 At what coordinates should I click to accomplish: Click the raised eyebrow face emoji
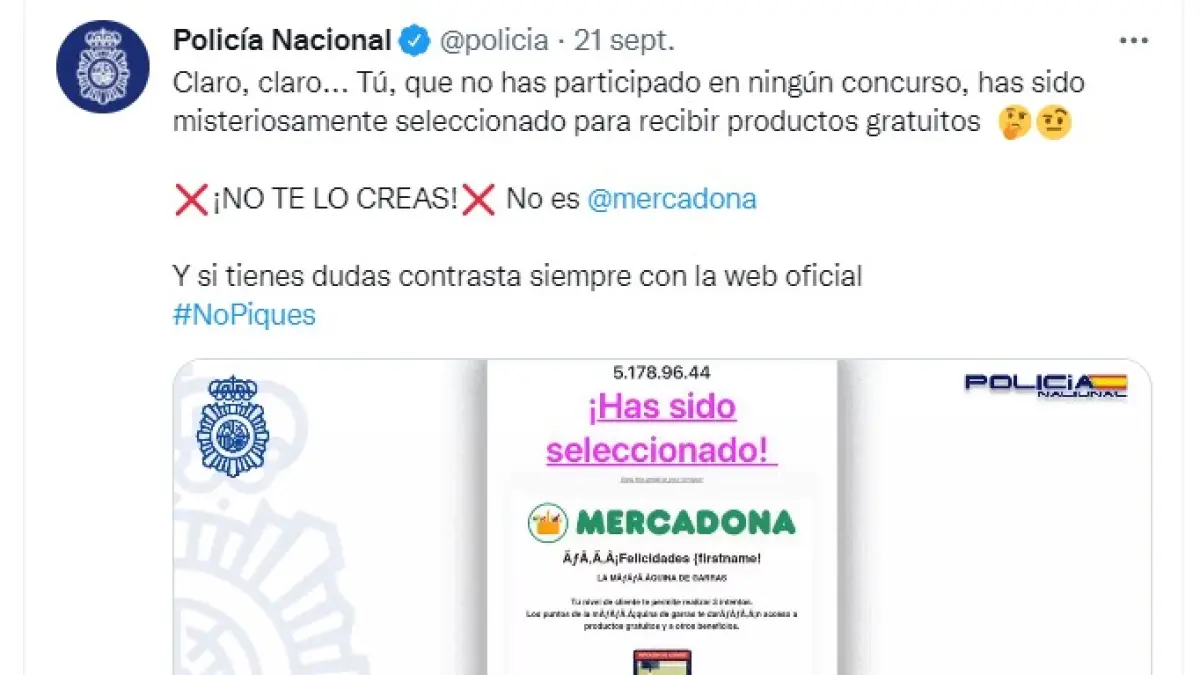coord(1053,122)
